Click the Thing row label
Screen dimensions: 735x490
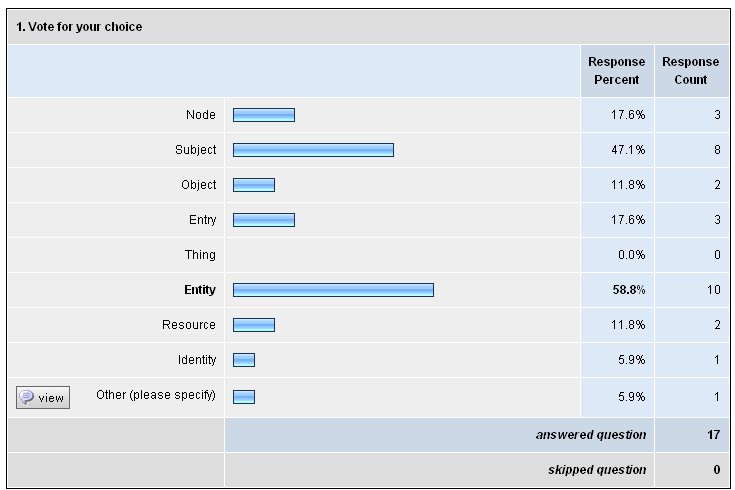pyautogui.click(x=200, y=255)
